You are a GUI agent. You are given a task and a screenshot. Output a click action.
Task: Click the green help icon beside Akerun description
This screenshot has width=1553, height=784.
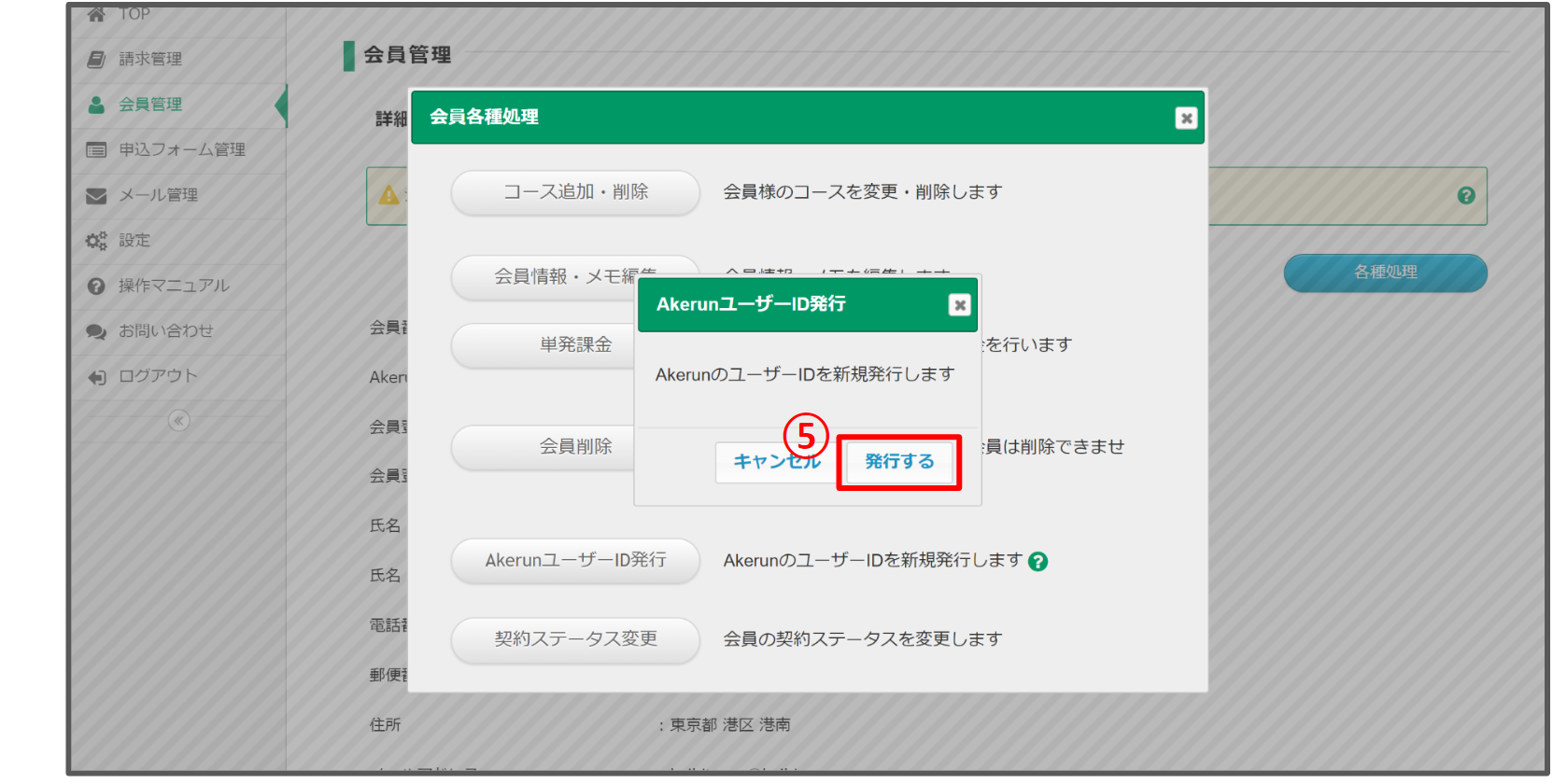pos(1038,562)
